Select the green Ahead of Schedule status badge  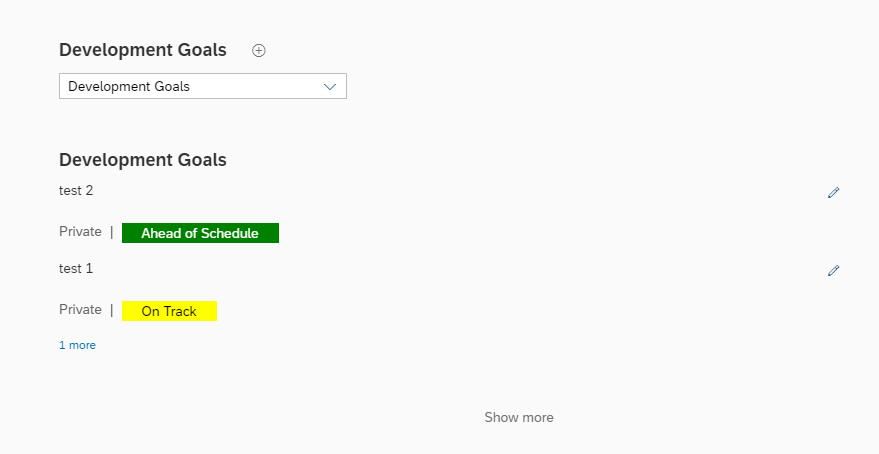(200, 233)
